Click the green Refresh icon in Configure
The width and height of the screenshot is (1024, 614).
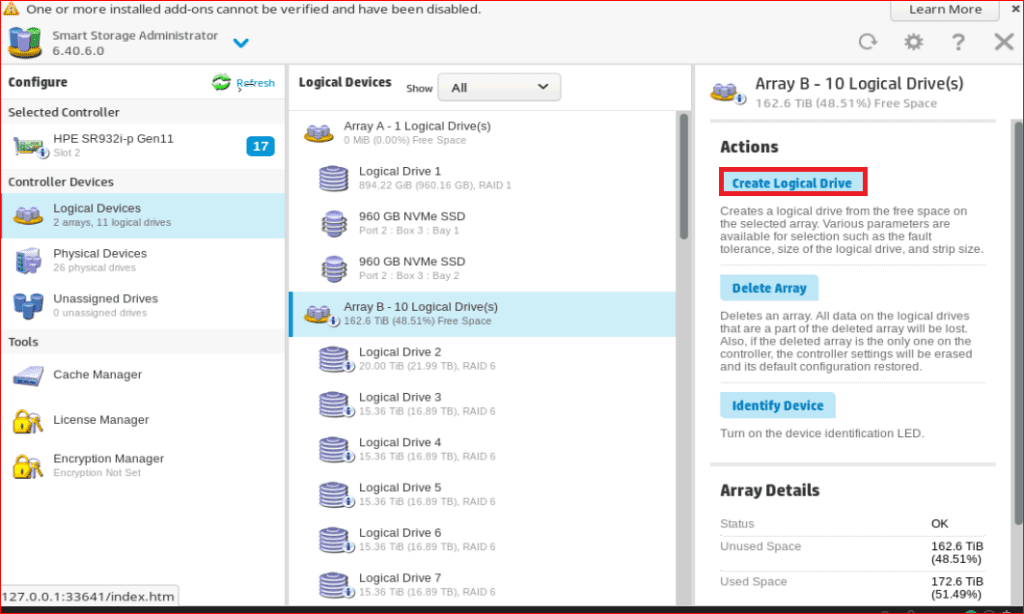[x=221, y=83]
